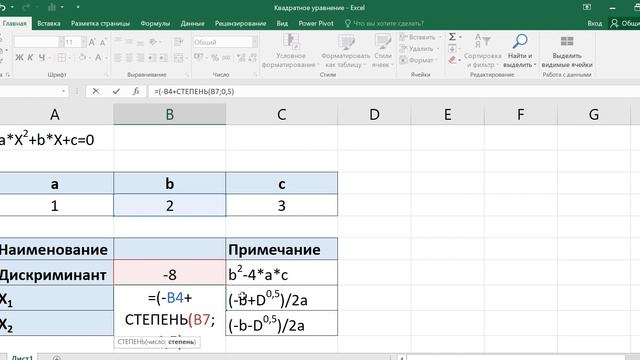
Task: Switch to the Разметка страницы tab
Action: pos(100,24)
